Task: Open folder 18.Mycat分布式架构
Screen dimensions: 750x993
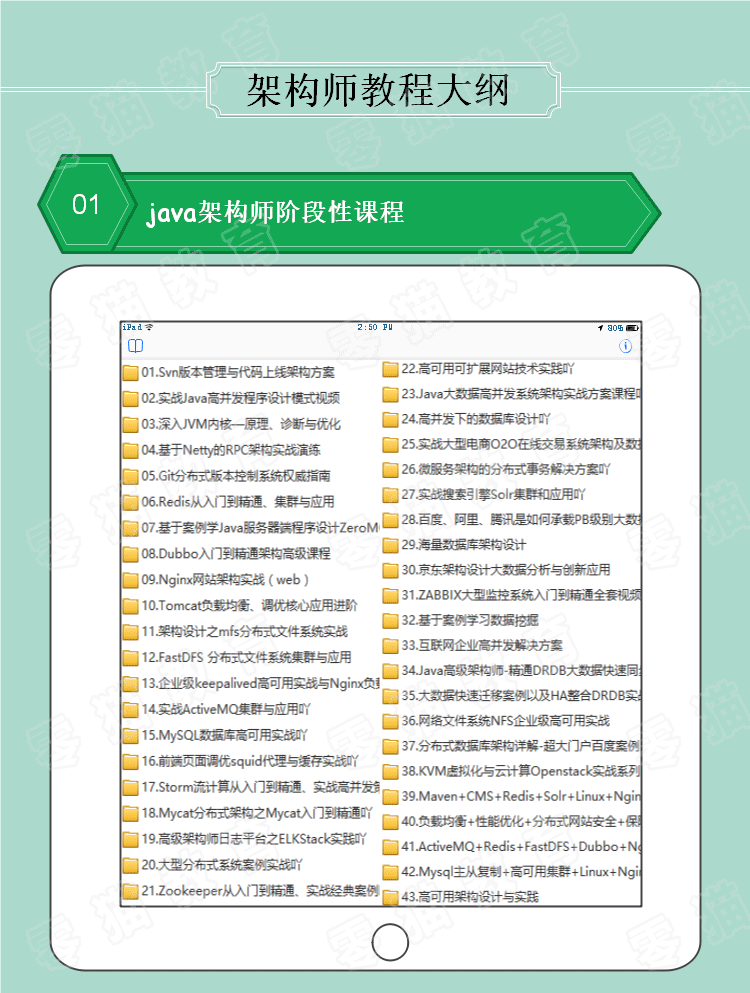Action: (x=248, y=813)
